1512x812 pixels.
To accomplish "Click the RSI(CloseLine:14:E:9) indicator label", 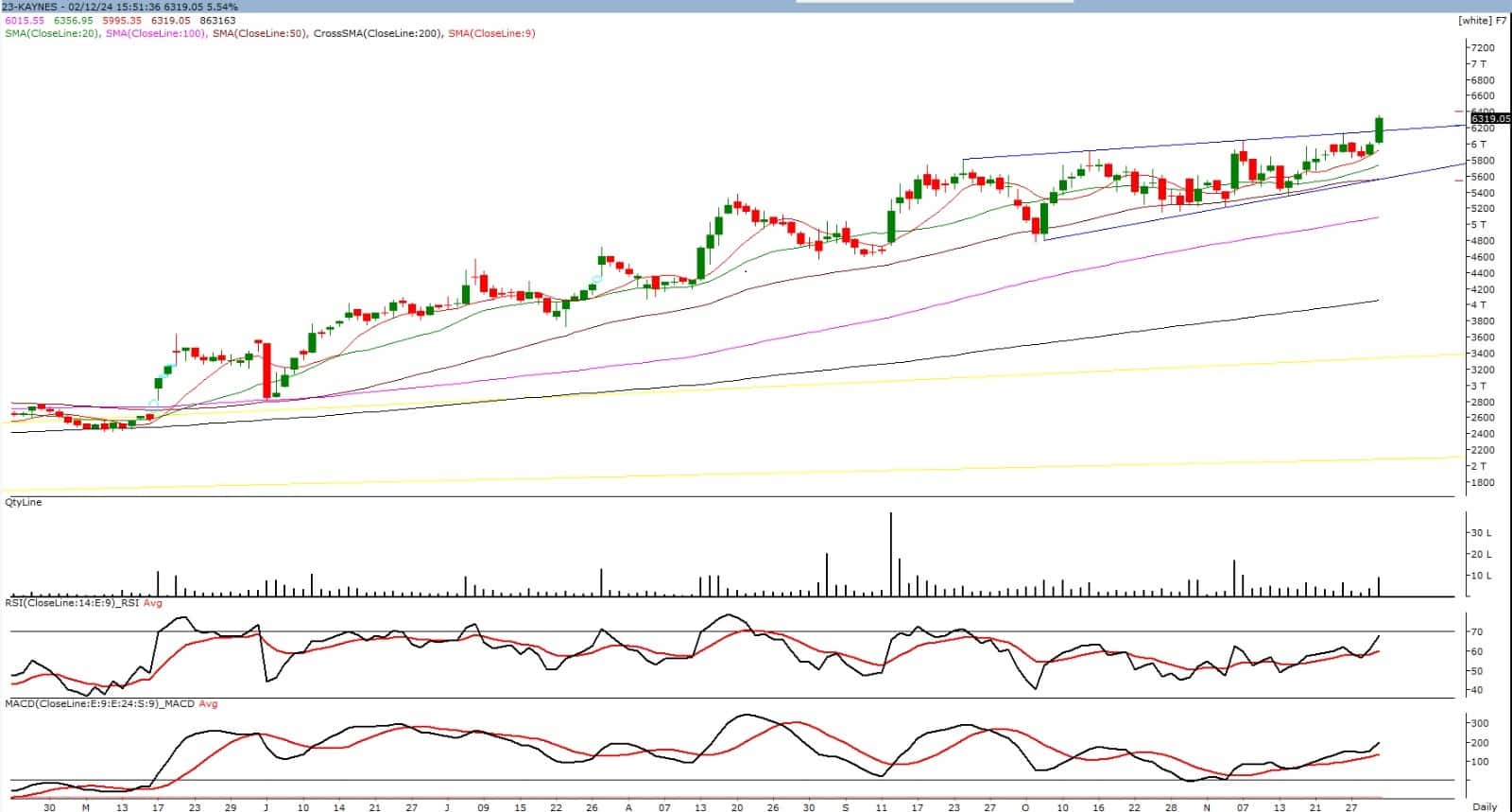I will click(72, 602).
